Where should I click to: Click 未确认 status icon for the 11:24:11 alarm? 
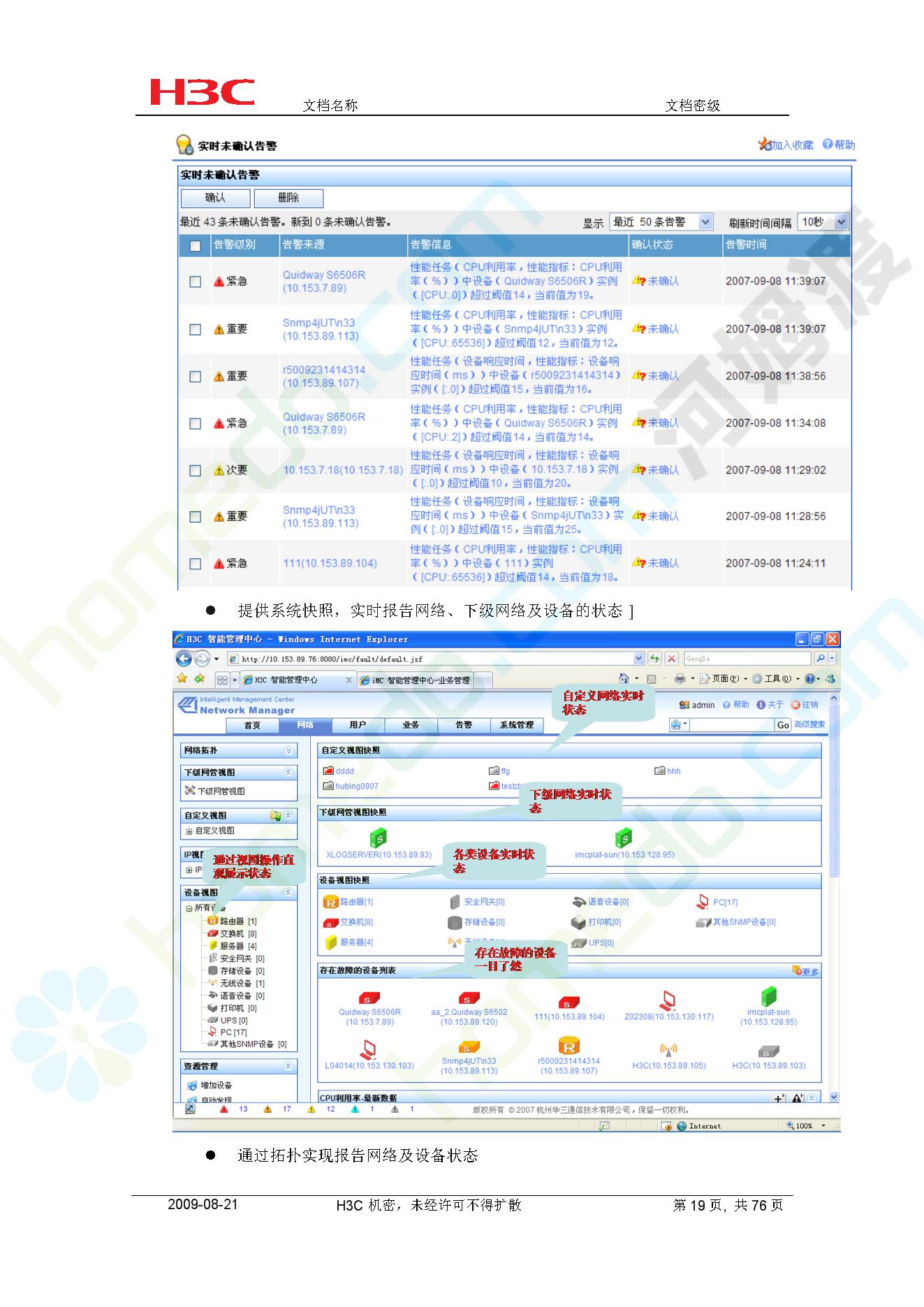tap(638, 563)
